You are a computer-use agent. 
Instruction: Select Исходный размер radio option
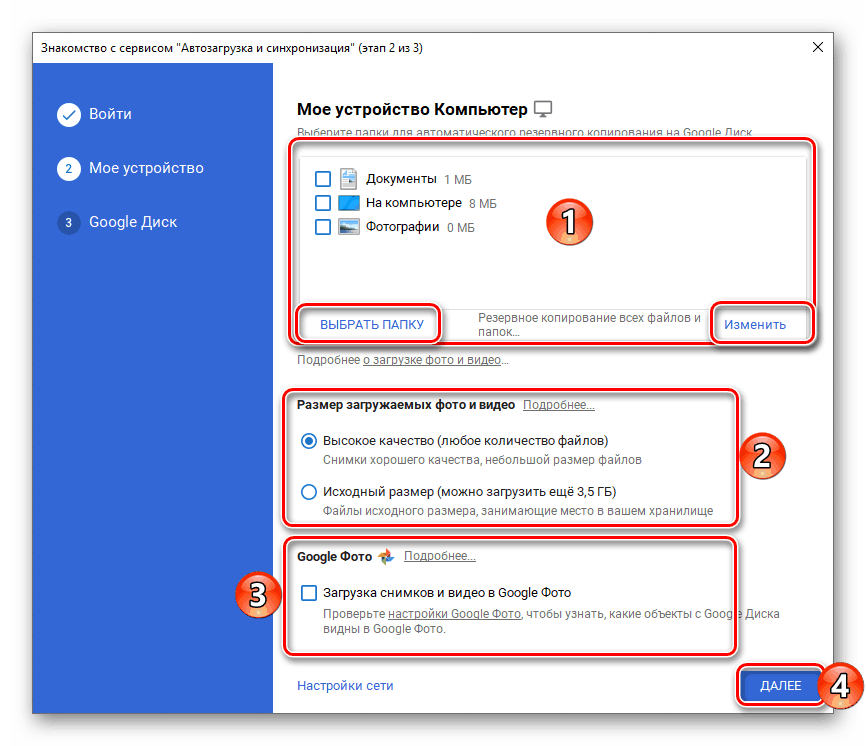(x=309, y=491)
